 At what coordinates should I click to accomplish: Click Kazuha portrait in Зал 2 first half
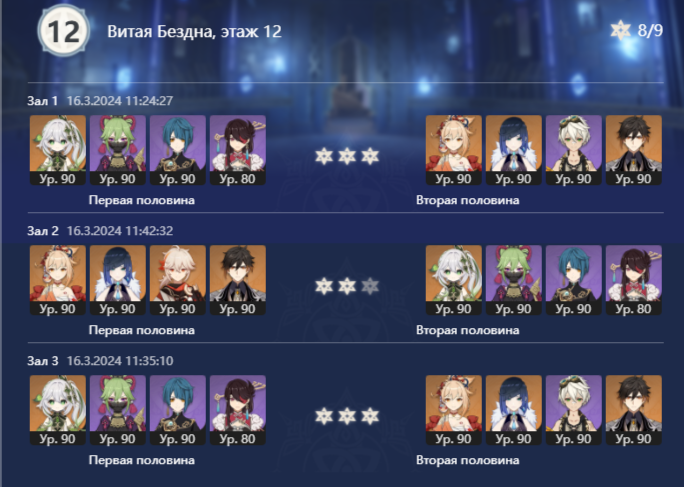[x=178, y=280]
